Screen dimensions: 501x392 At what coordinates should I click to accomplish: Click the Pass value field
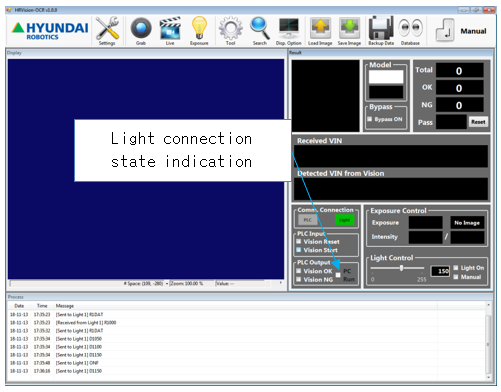click(x=451, y=122)
